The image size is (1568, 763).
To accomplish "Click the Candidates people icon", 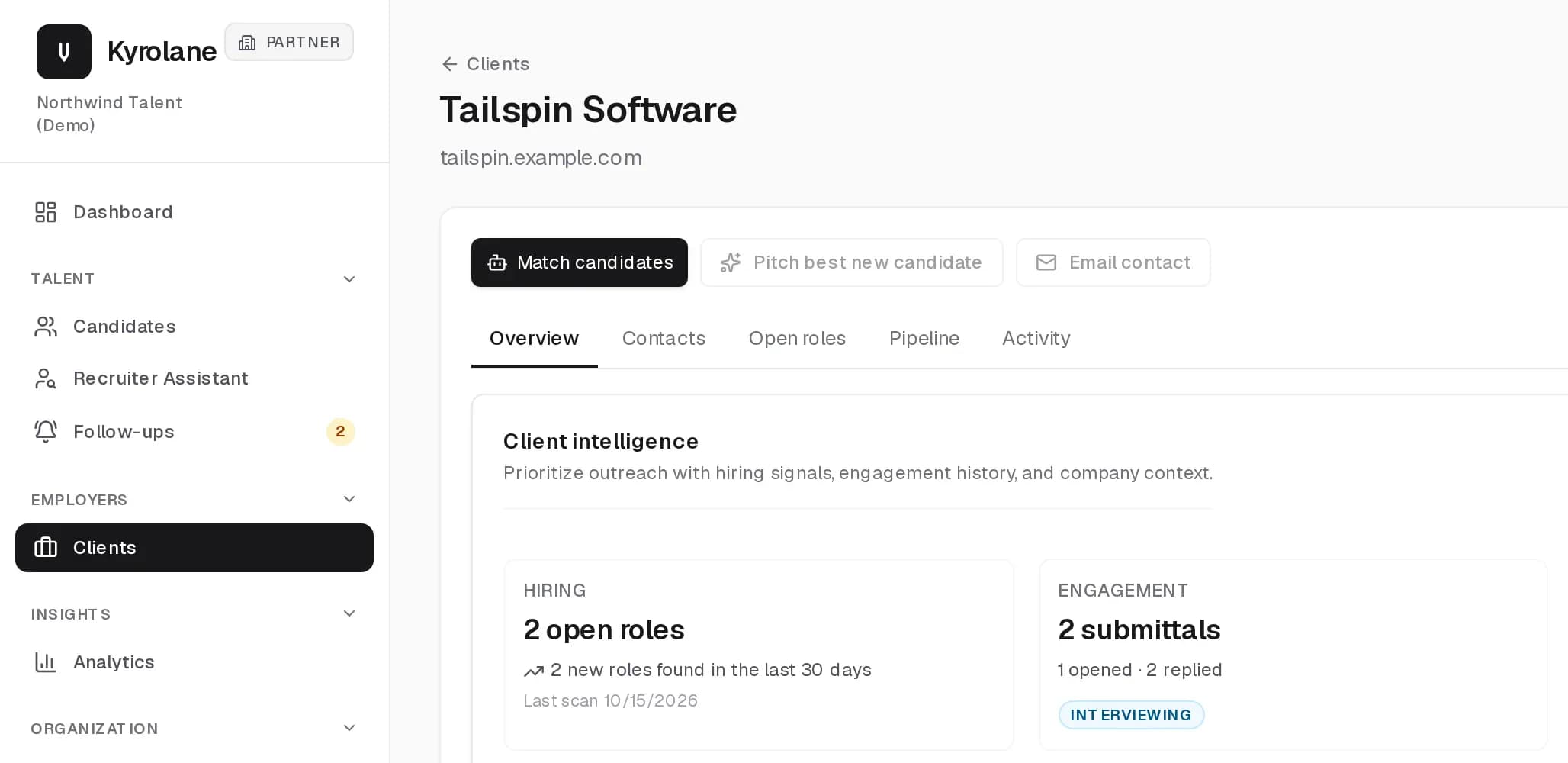I will coord(46,327).
